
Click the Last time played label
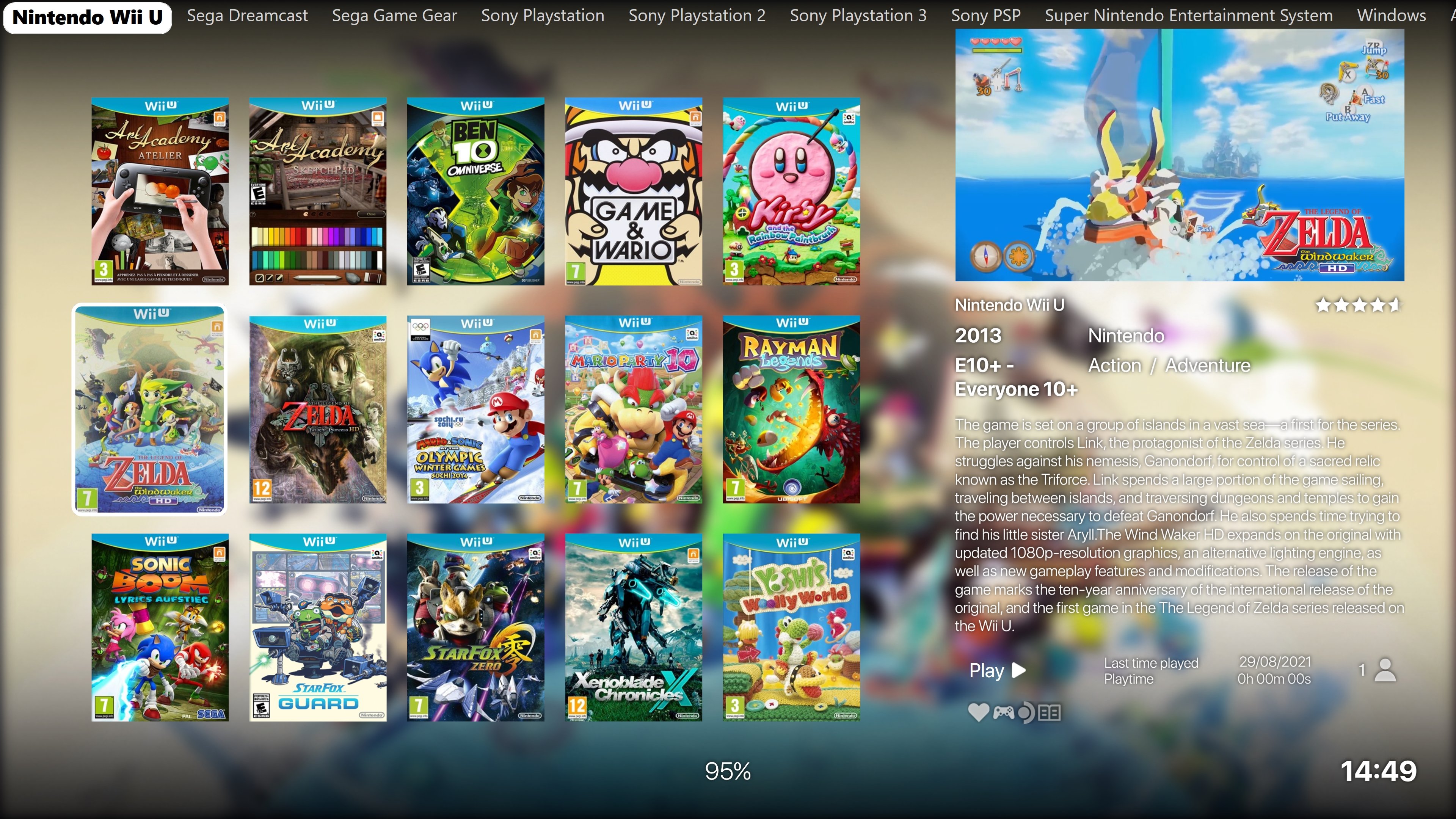(x=1152, y=663)
